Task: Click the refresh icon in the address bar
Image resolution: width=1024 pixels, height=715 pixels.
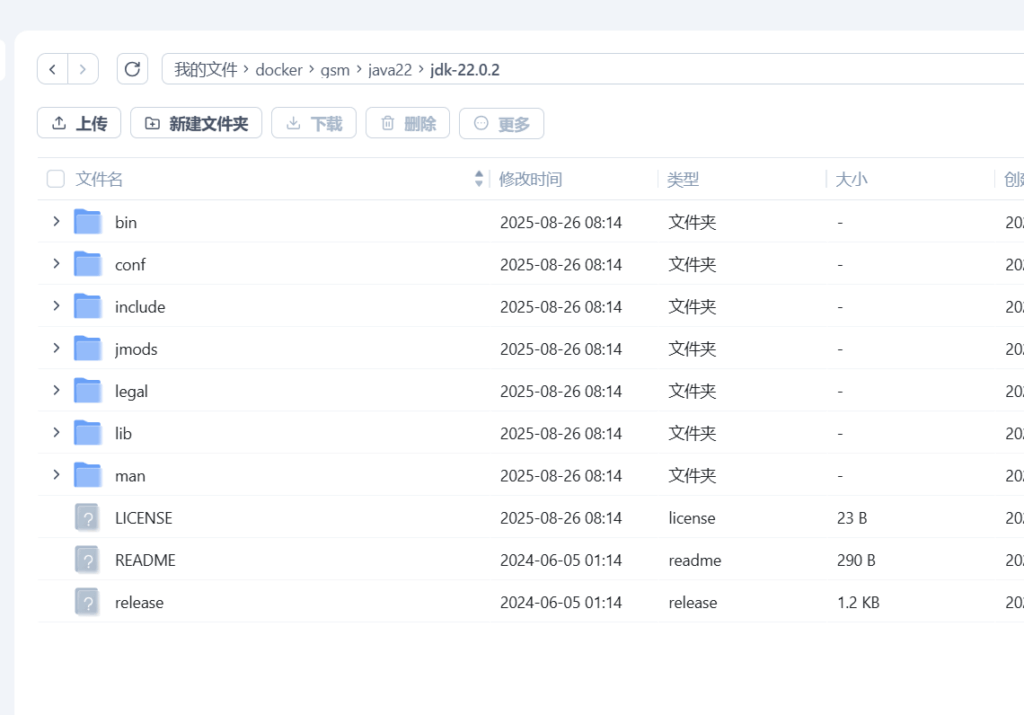Action: (132, 68)
